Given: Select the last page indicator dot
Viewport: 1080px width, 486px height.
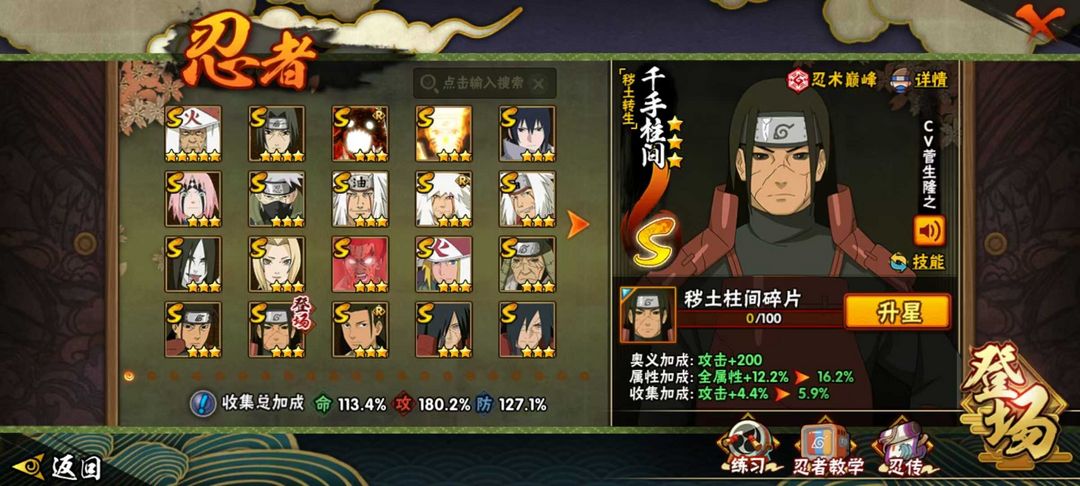Looking at the screenshot, I should pyautogui.click(x=584, y=376).
